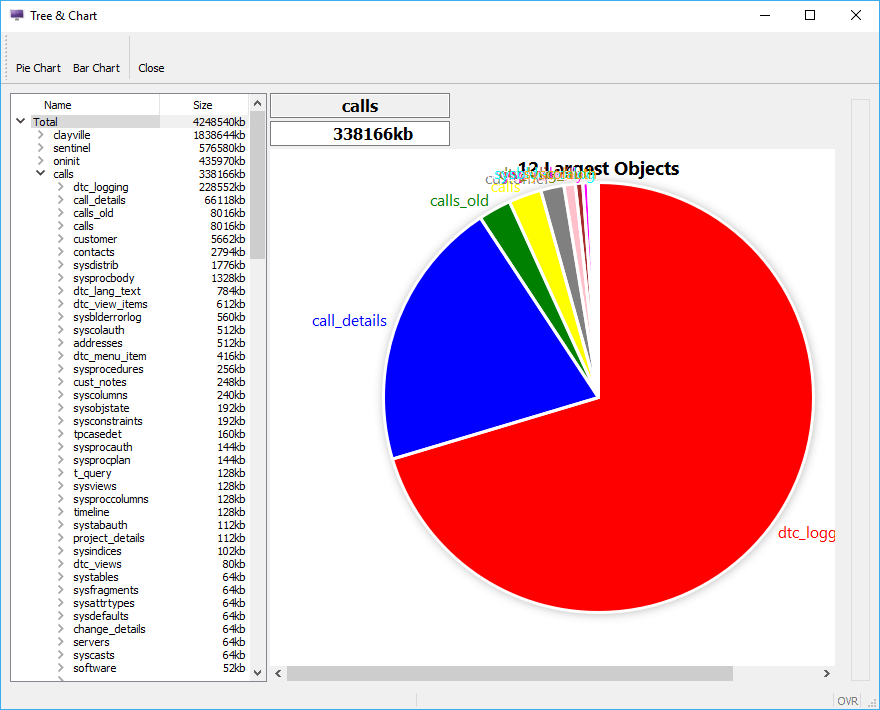880x710 pixels.
Task: Select dtc_logging in the tree
Action: click(100, 187)
